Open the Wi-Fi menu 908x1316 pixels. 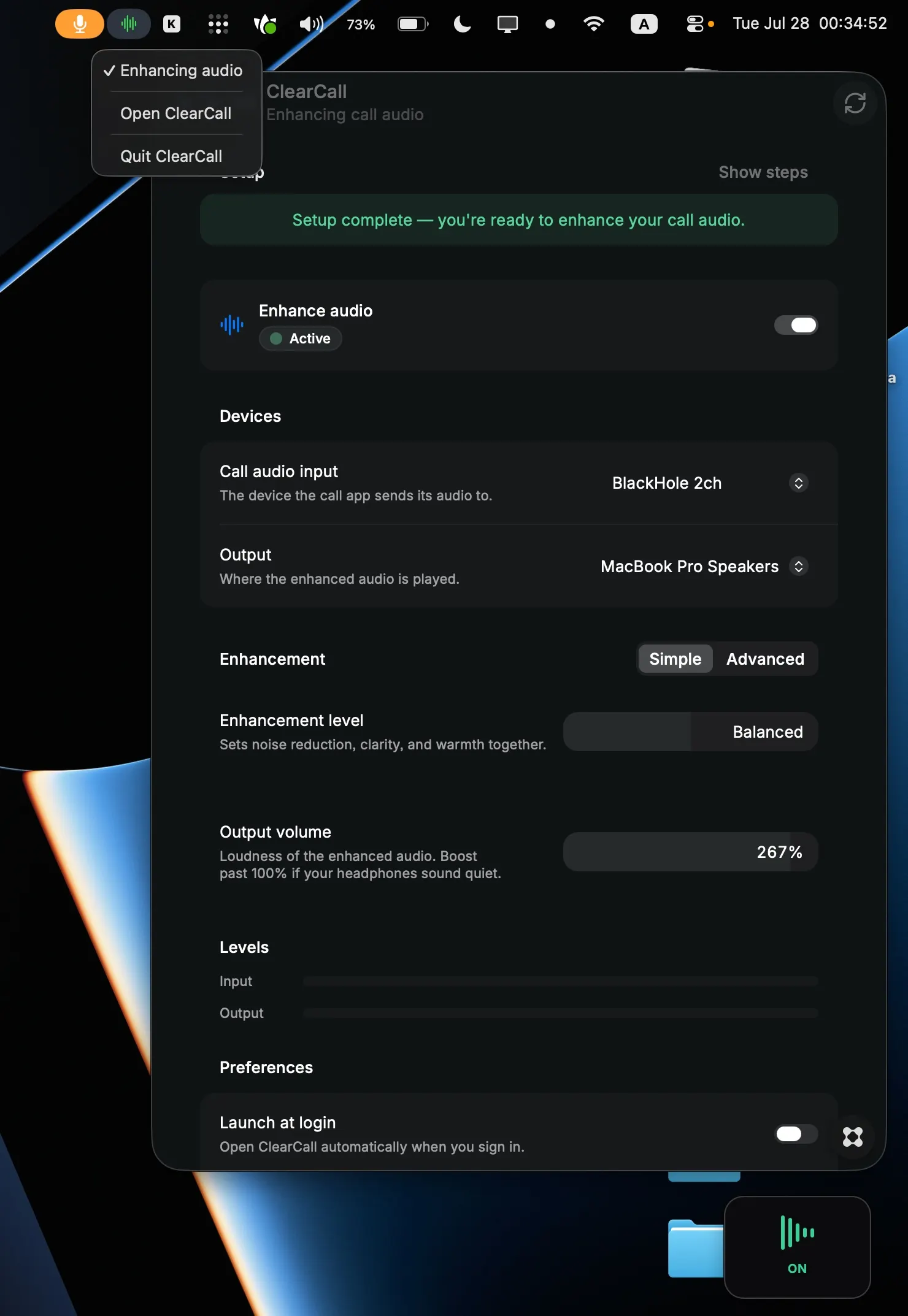pyautogui.click(x=593, y=24)
